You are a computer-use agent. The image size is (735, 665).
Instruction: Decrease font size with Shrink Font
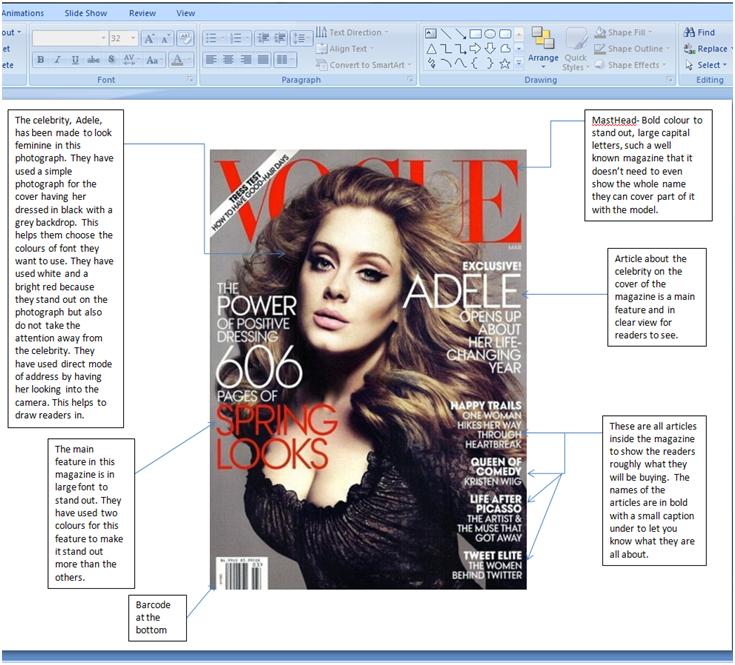165,38
